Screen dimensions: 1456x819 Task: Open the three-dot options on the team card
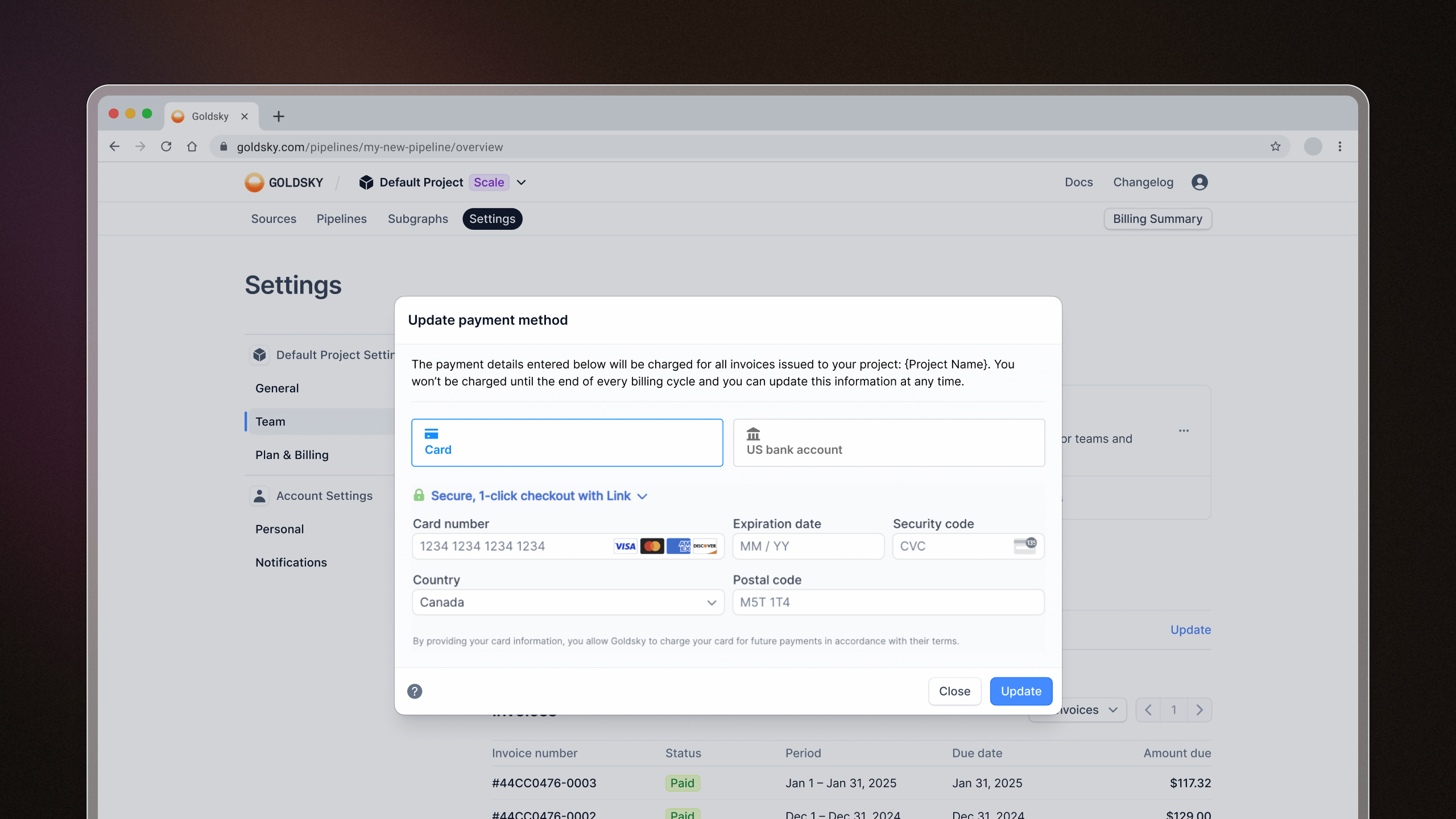pyautogui.click(x=1184, y=431)
